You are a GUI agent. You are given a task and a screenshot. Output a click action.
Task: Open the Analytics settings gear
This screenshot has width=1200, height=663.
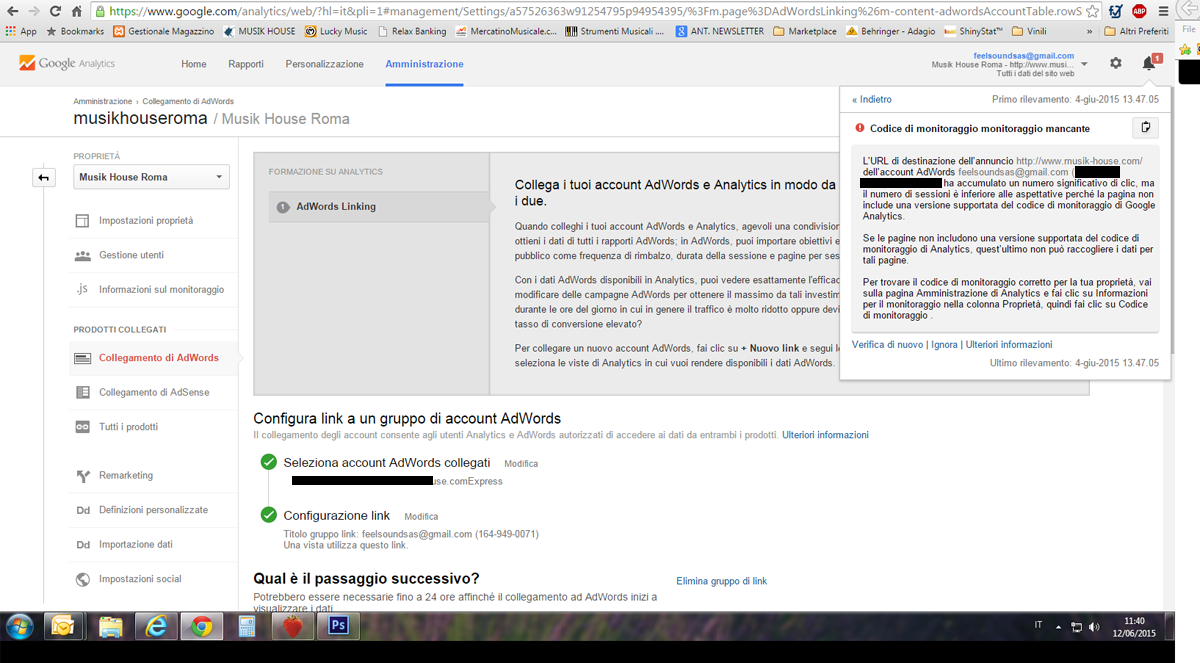[x=1116, y=63]
